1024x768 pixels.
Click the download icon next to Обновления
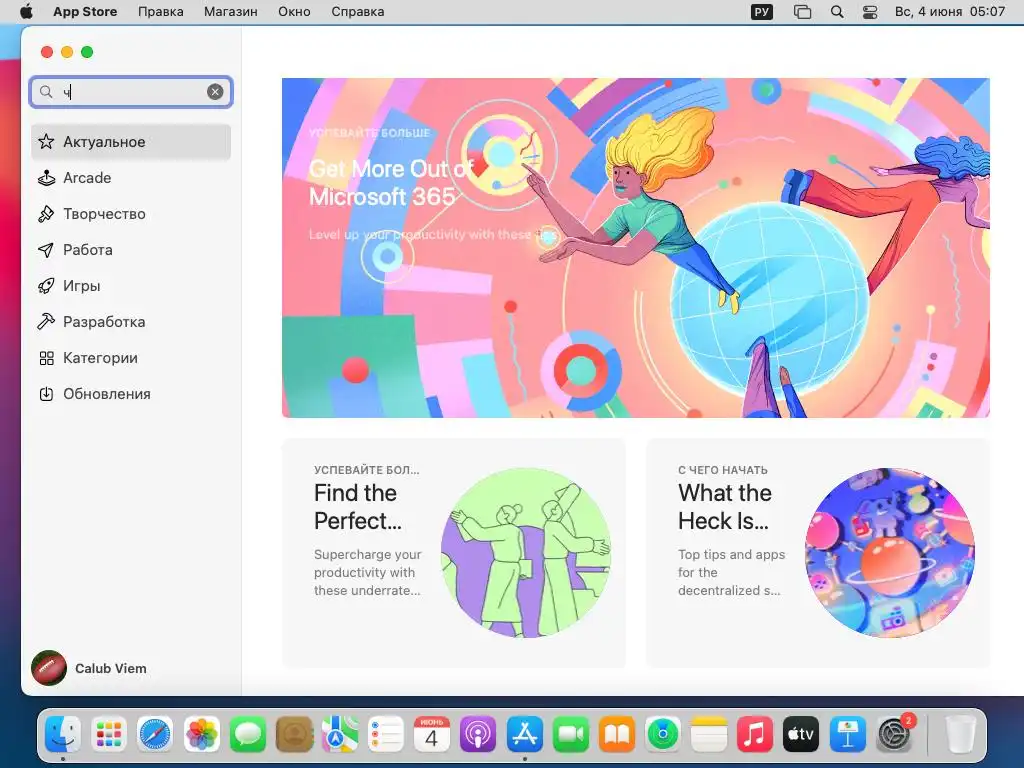[x=46, y=394]
